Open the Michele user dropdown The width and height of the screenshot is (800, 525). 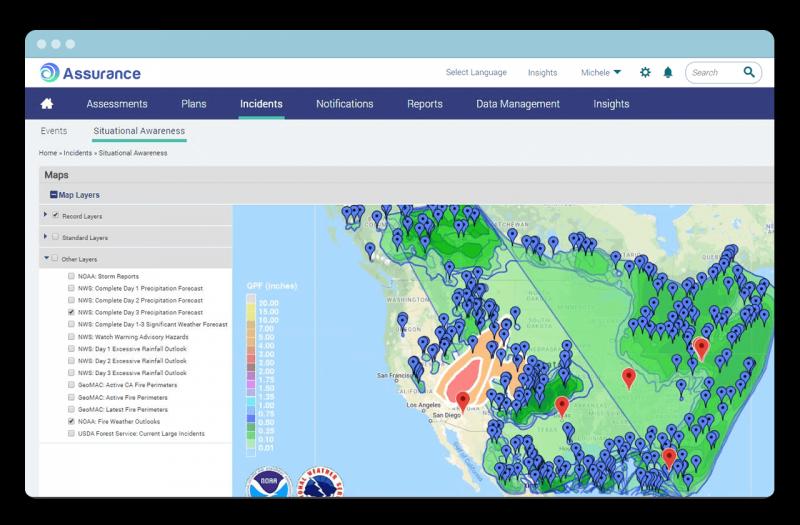click(601, 72)
